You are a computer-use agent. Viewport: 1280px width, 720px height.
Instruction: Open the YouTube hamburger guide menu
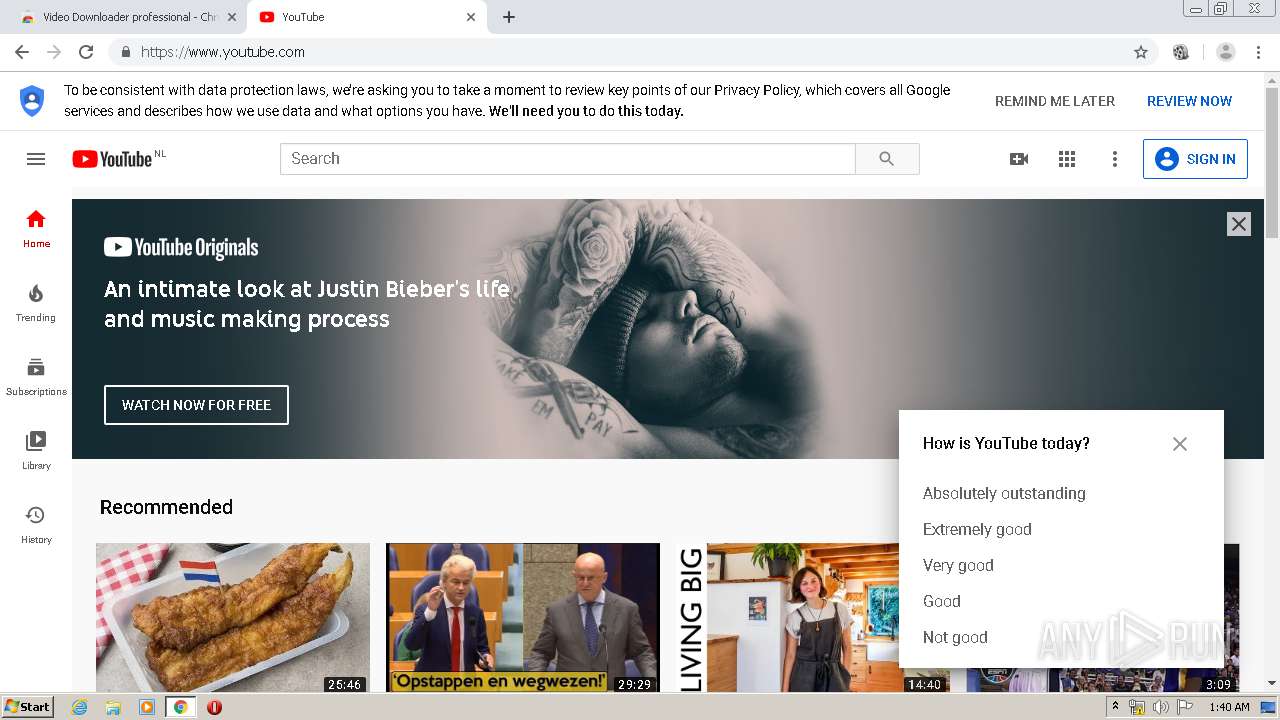click(36, 159)
